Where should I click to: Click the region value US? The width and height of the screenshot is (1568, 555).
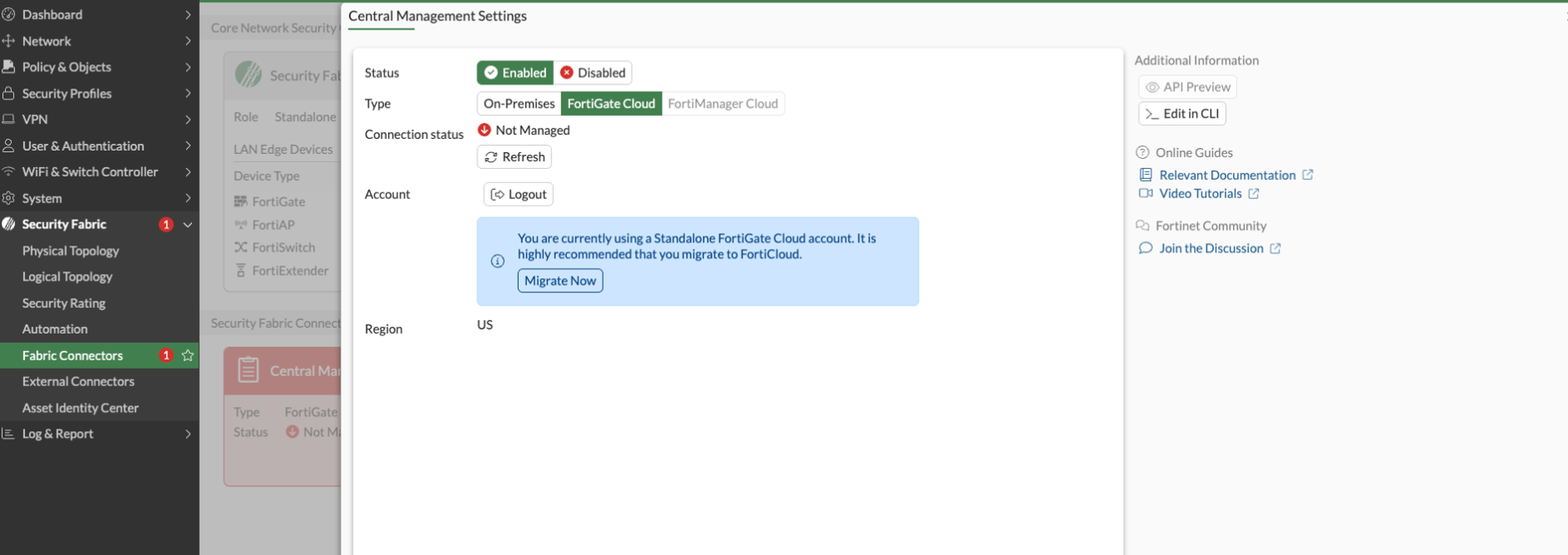[x=485, y=325]
